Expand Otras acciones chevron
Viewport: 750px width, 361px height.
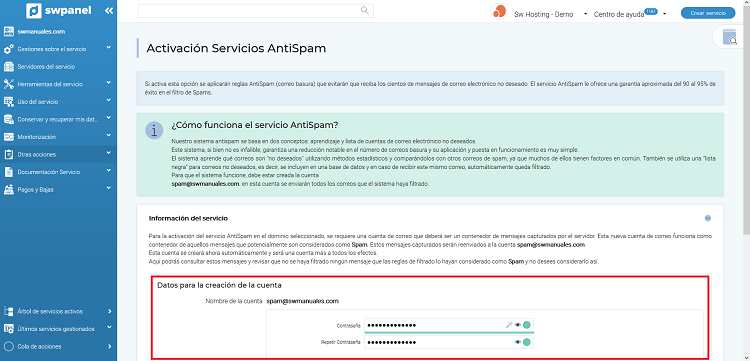(109, 153)
